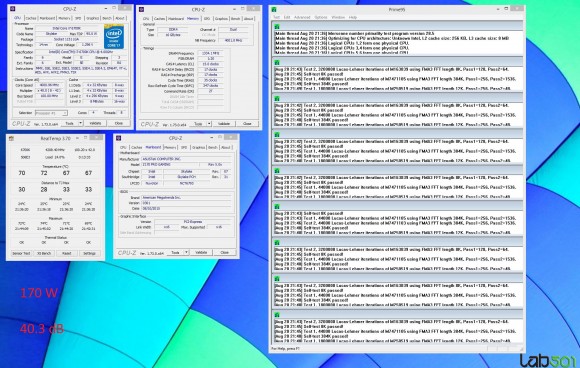Image resolution: width=580 pixels, height=368 pixels.
Task: Open the Advanced menu in Prime95
Action: [x=302, y=17]
